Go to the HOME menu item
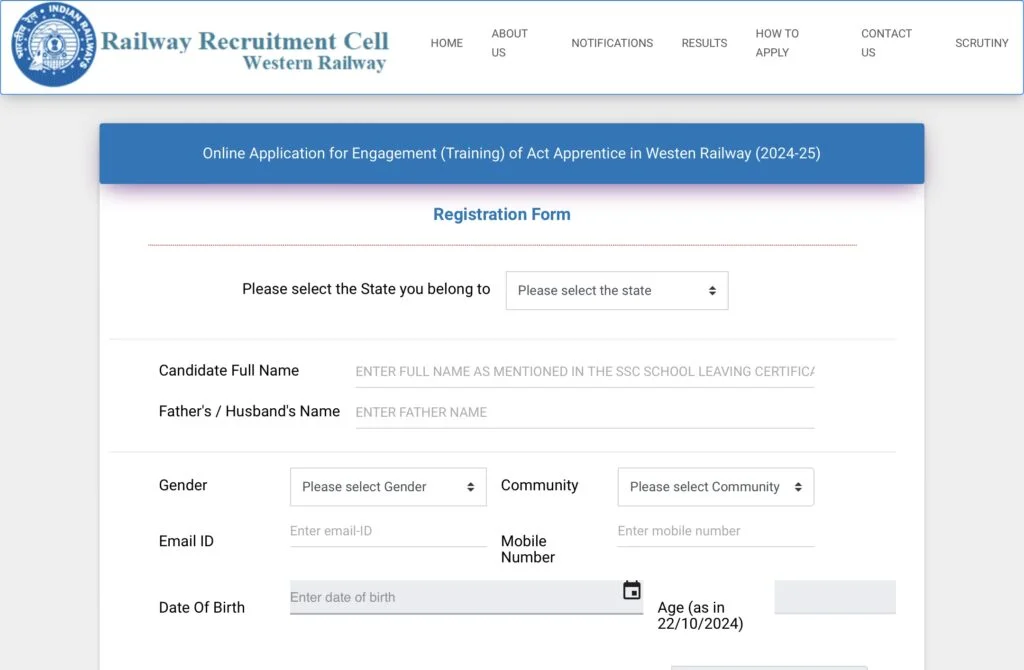Viewport: 1024px width, 670px height. pyautogui.click(x=447, y=43)
